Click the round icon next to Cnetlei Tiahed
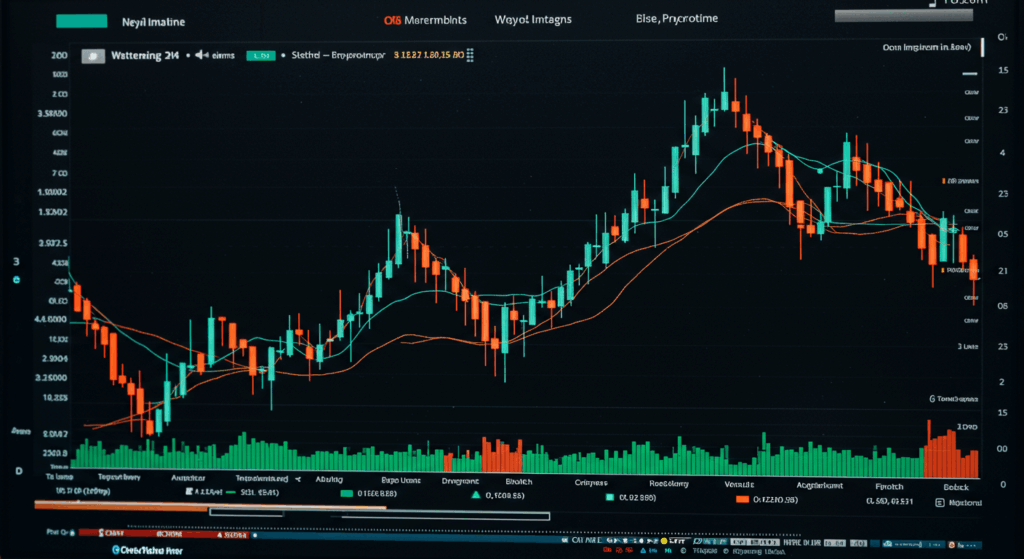1024x559 pixels. click(118, 550)
